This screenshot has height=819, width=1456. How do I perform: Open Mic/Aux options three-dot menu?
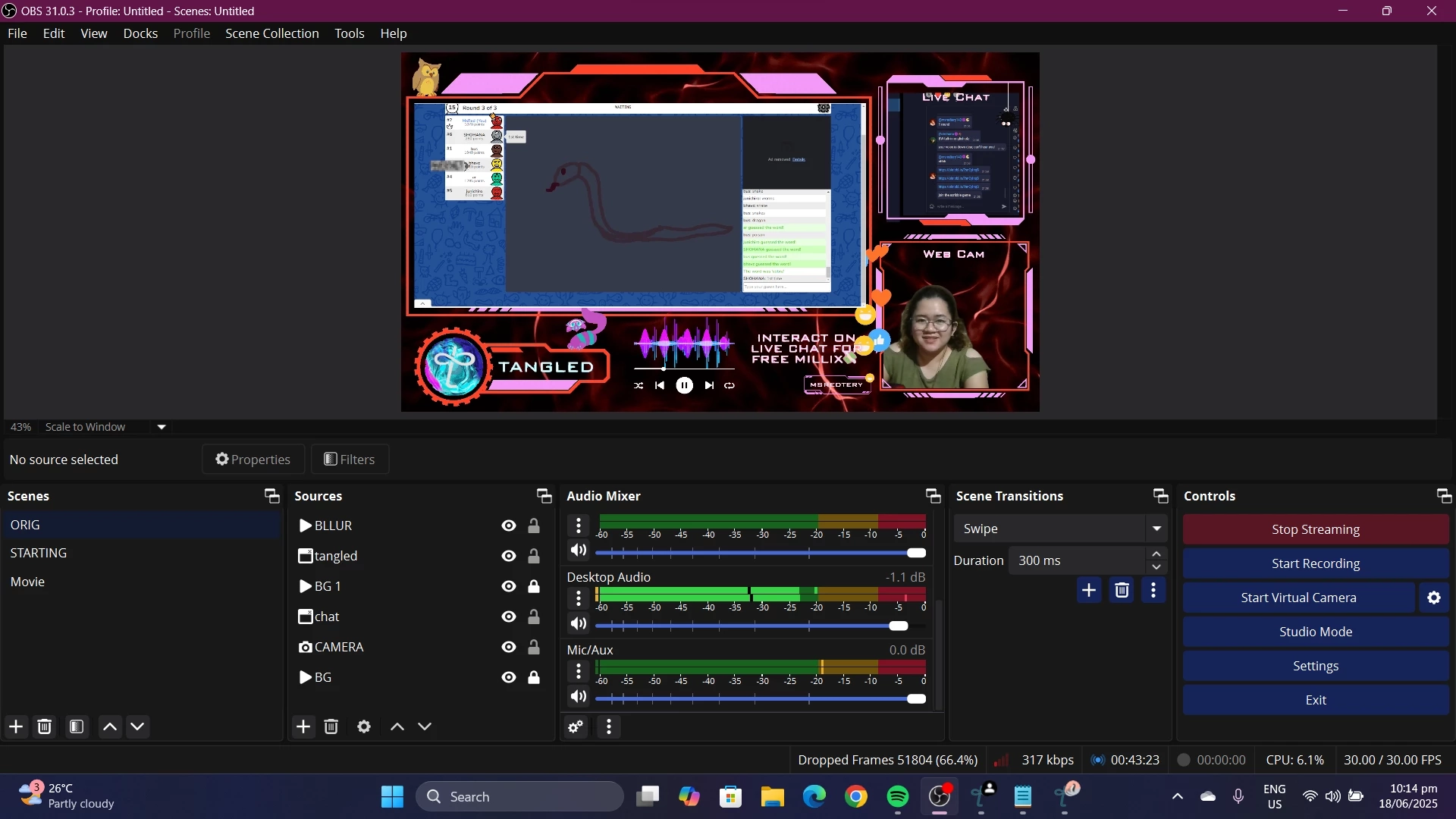click(x=579, y=671)
